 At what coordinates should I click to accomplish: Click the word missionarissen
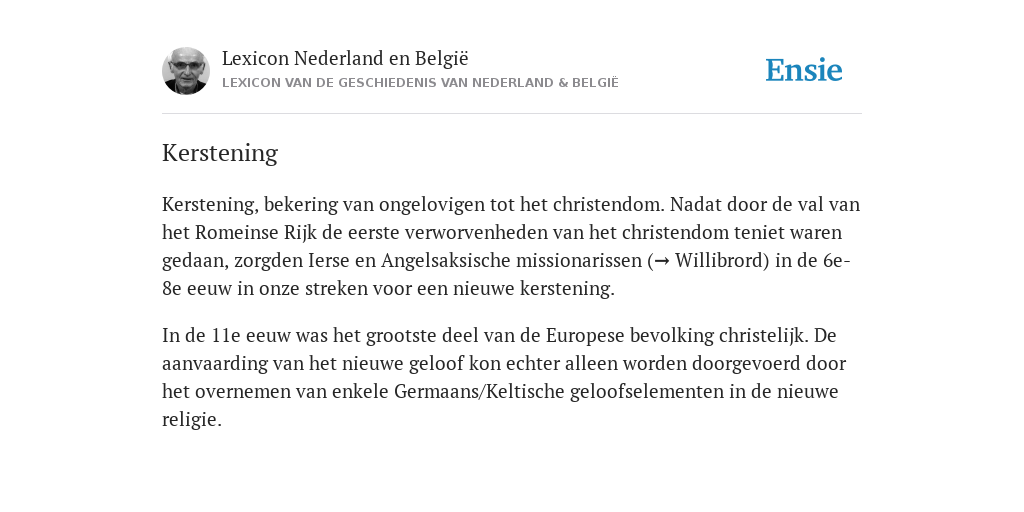click(579, 261)
